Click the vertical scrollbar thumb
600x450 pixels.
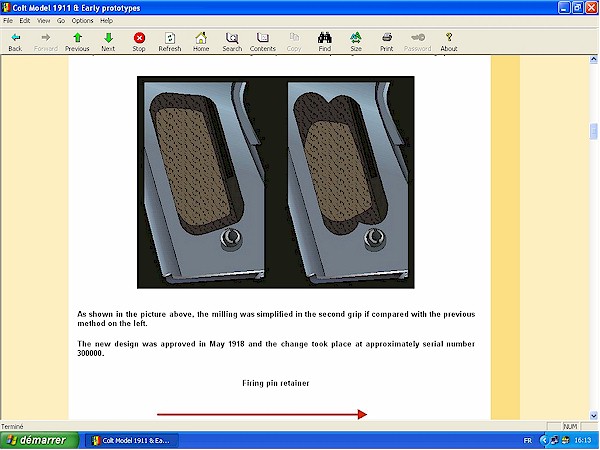(593, 131)
